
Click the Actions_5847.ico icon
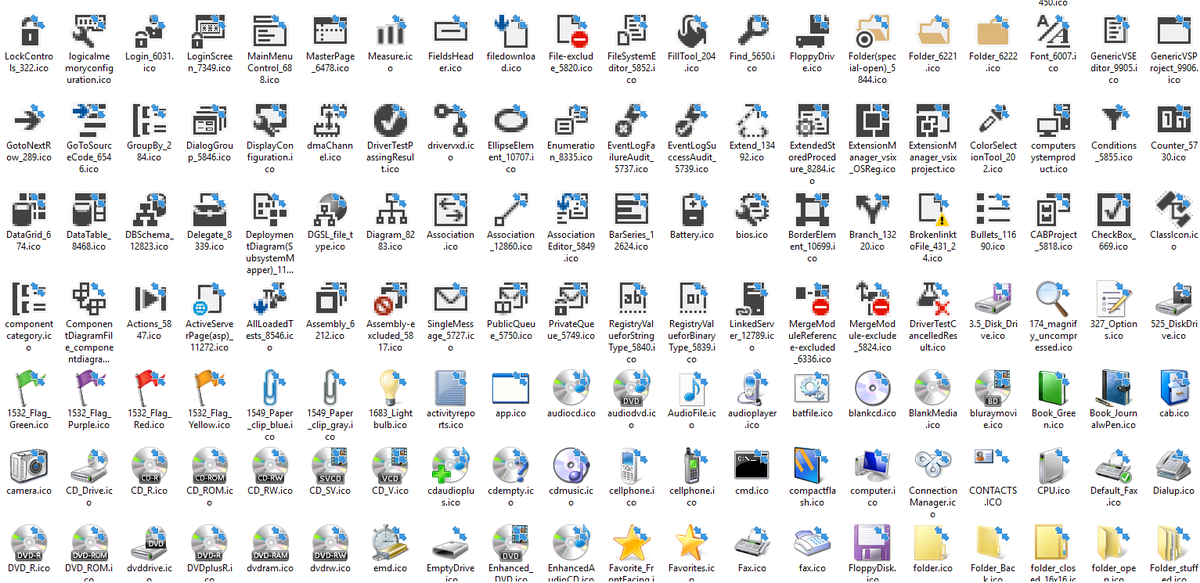pos(149,298)
